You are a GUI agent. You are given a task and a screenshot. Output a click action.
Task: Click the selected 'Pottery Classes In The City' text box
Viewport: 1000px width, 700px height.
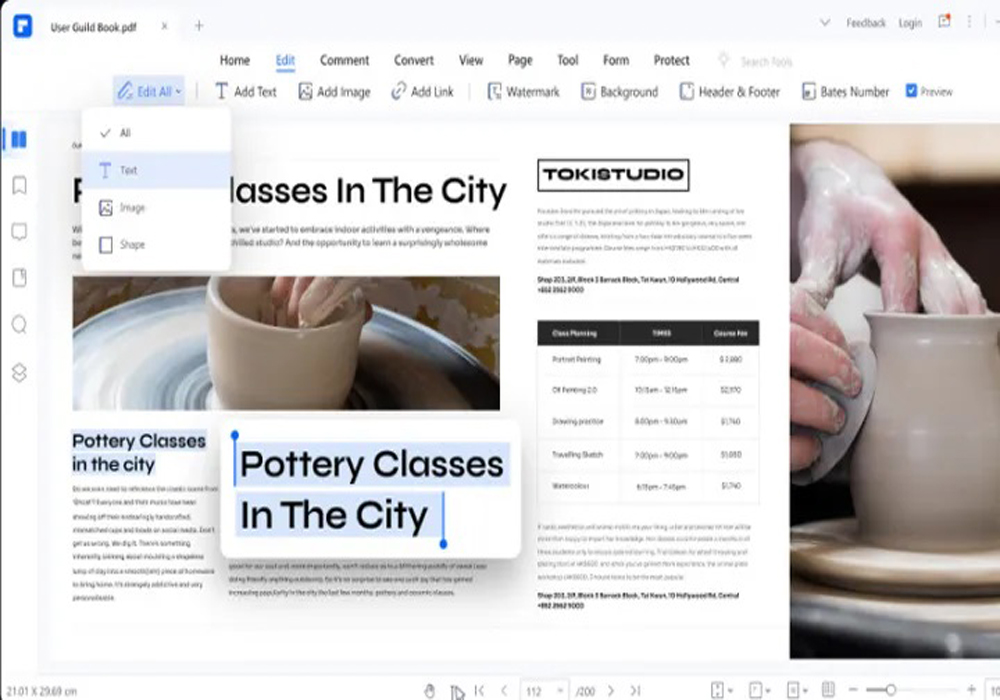pyautogui.click(x=371, y=489)
